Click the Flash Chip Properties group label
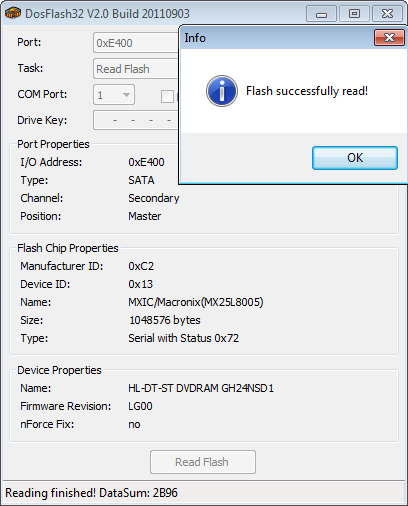408x506 pixels. (68, 248)
